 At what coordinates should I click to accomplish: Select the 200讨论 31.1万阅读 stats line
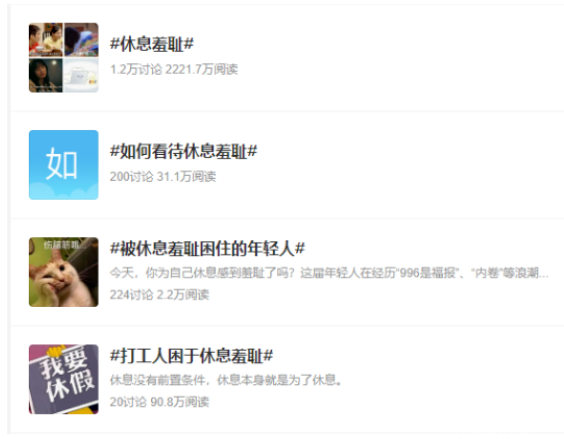point(163,176)
